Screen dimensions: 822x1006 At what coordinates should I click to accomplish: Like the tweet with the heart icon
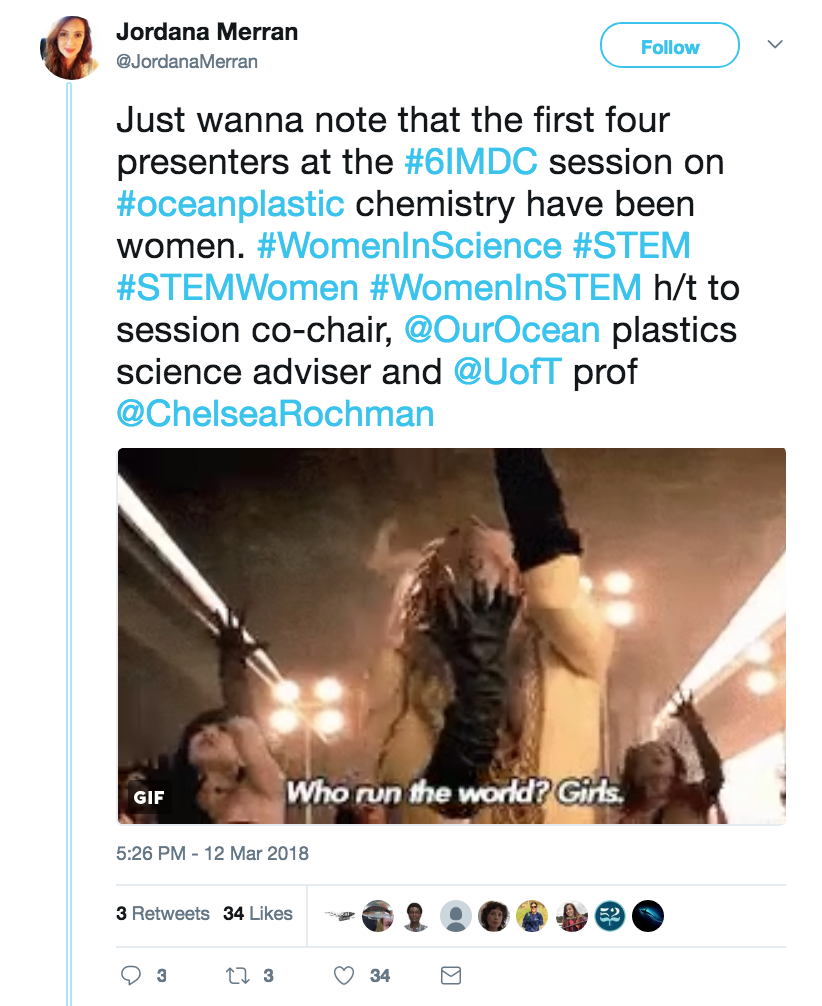(x=345, y=975)
